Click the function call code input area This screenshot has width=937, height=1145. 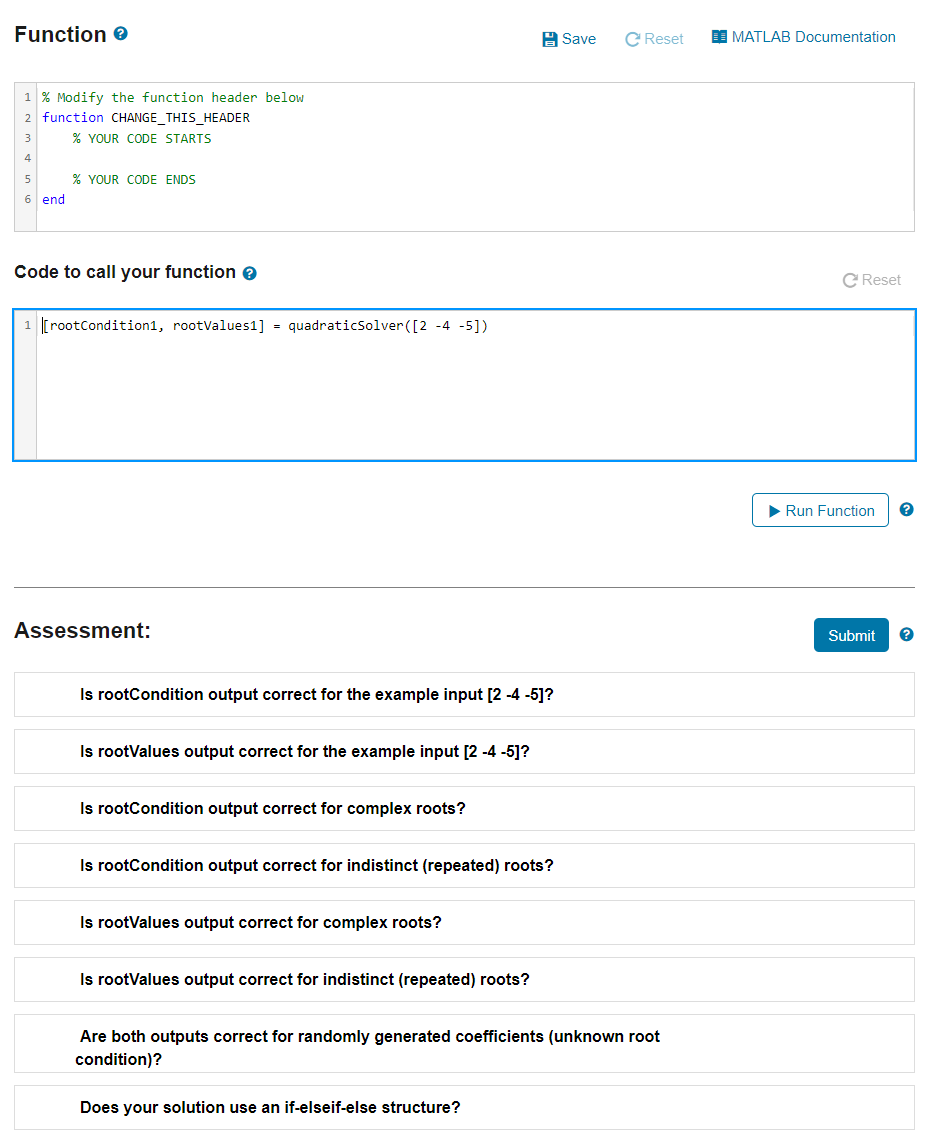(464, 385)
